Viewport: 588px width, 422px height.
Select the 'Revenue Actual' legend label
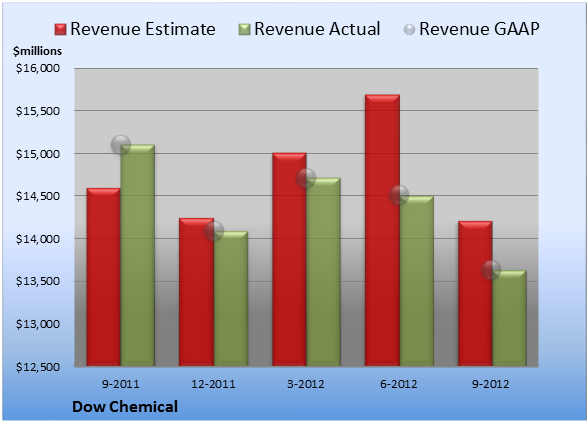click(317, 29)
